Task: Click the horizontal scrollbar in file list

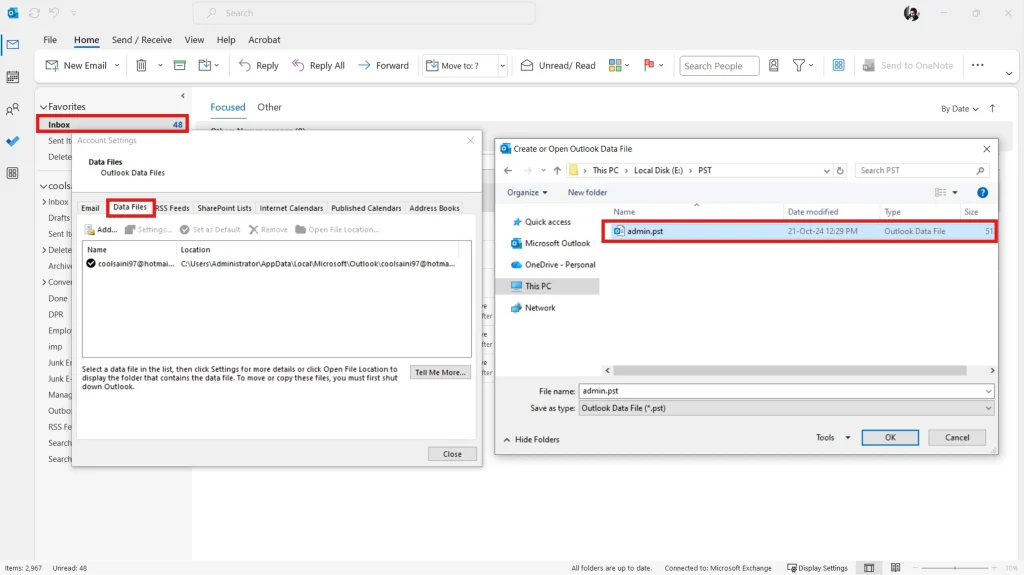Action: pos(790,370)
